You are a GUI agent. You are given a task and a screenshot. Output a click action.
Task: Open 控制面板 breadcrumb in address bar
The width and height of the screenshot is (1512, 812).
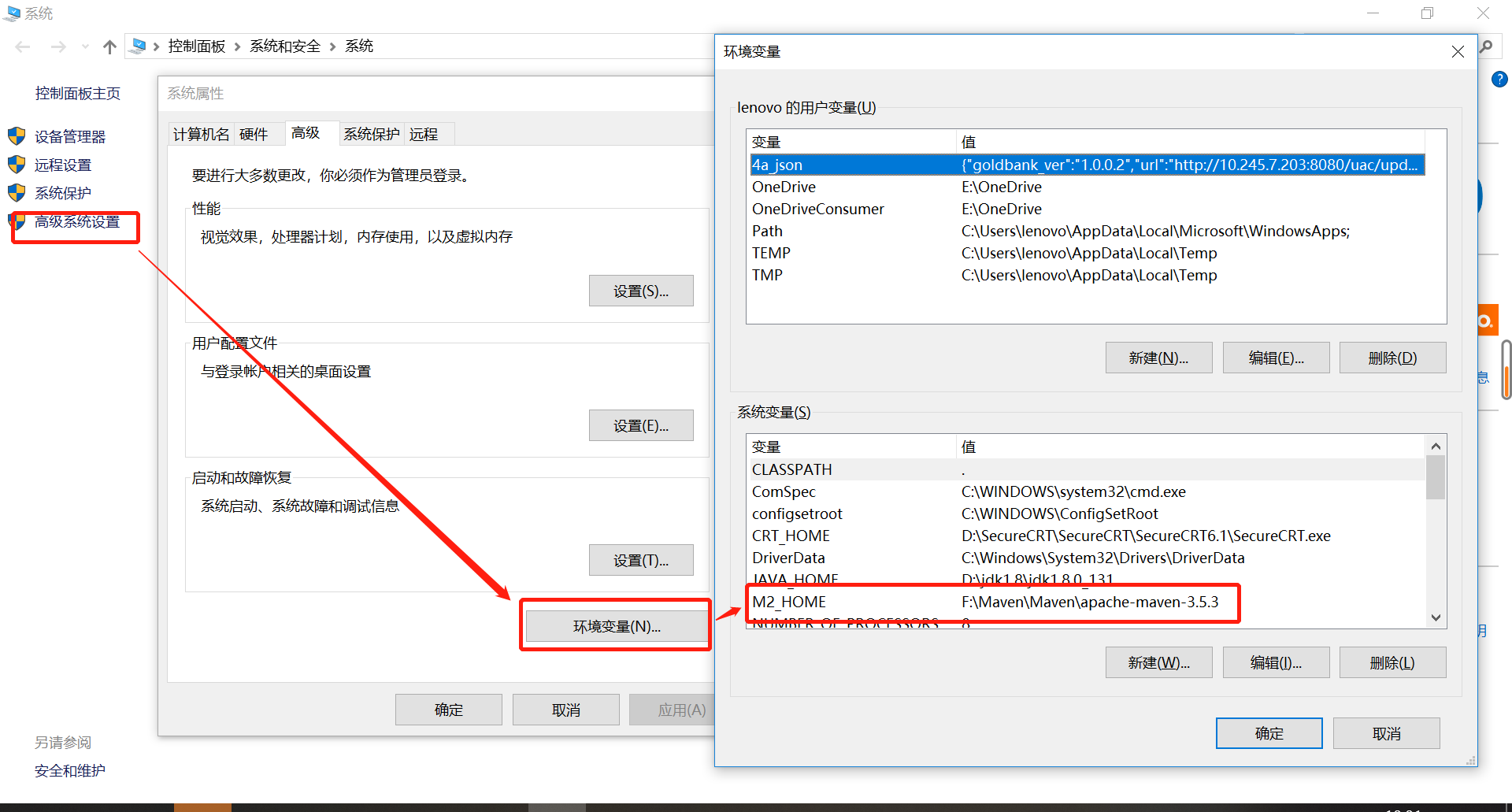(197, 46)
